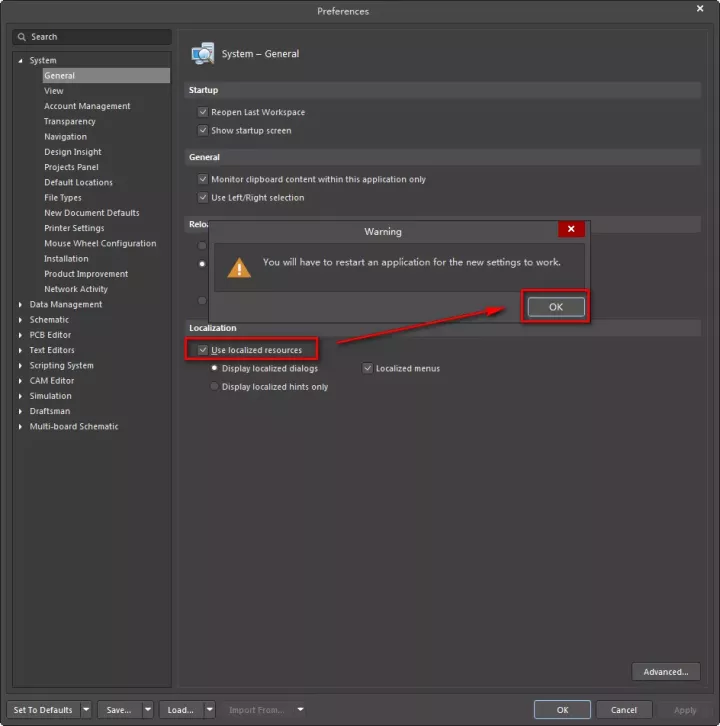Click the warning triangle icon in dialog
The height and width of the screenshot is (726, 720).
(239, 267)
